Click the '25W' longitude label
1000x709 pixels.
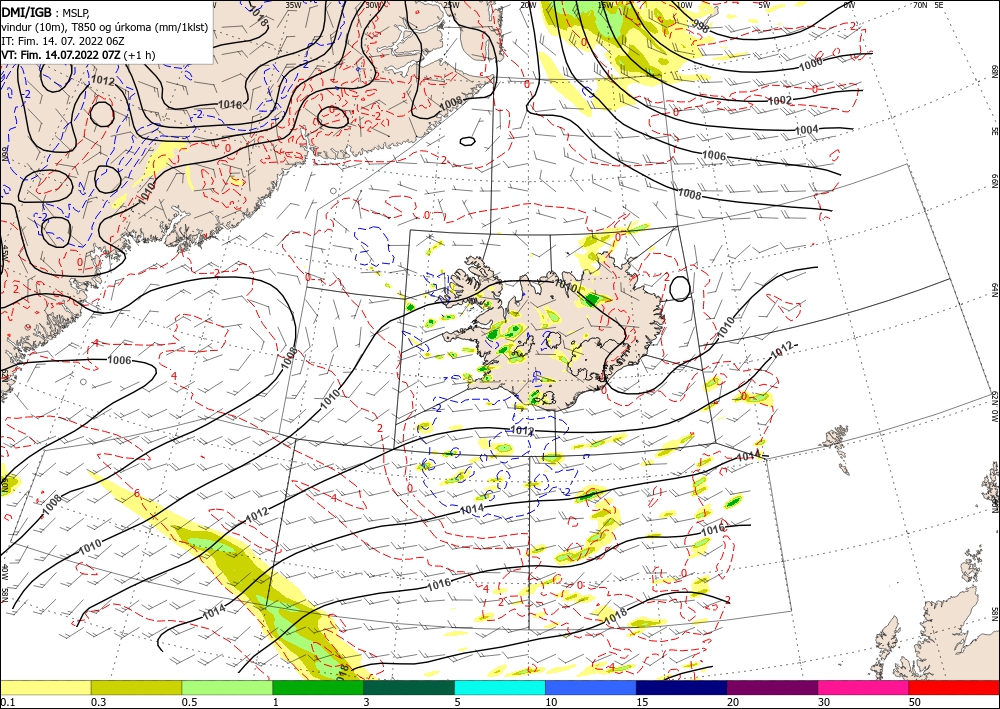451,5
